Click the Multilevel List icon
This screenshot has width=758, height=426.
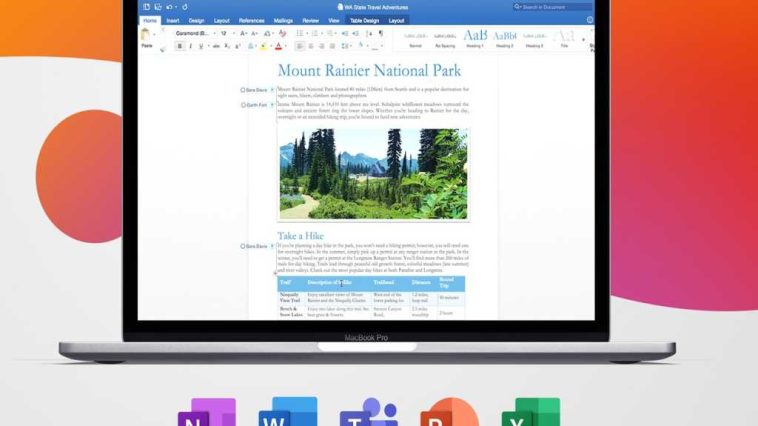tap(330, 33)
